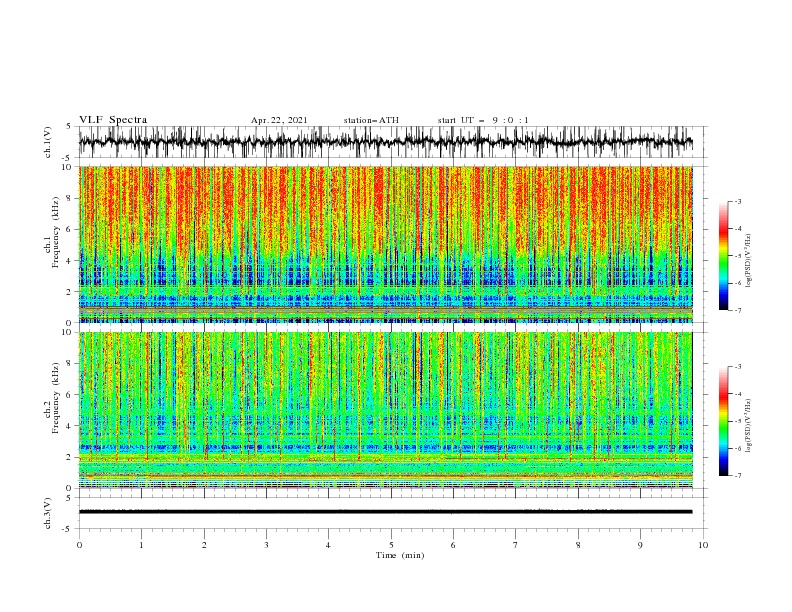Click the ch.2 spectrogram color scale bar
The image size is (792, 612).
pyautogui.click(x=723, y=421)
